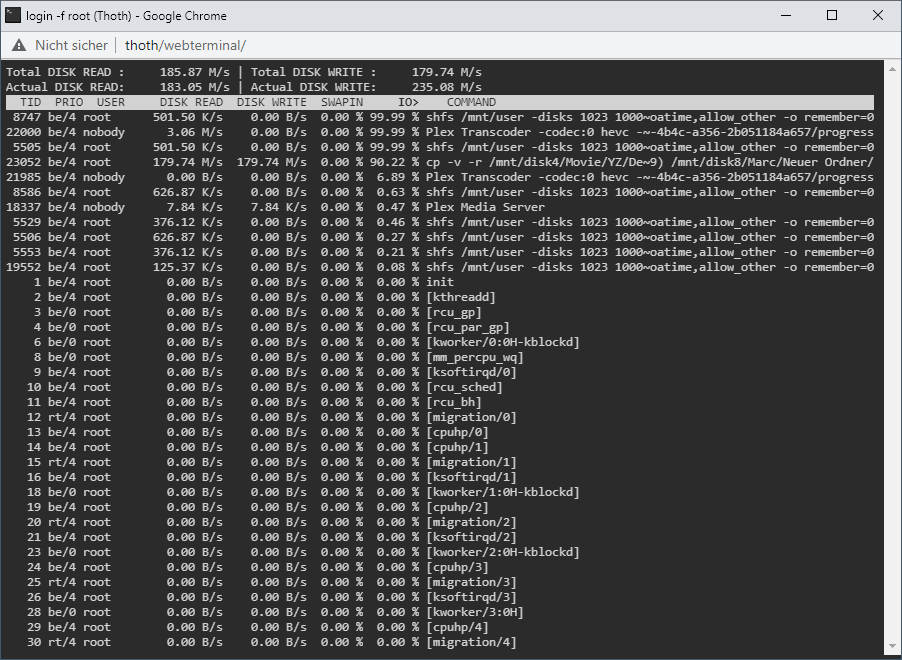Viewport: 902px width, 660px height.
Task: Click the [cpuhp/1] process entry
Action: (457, 447)
